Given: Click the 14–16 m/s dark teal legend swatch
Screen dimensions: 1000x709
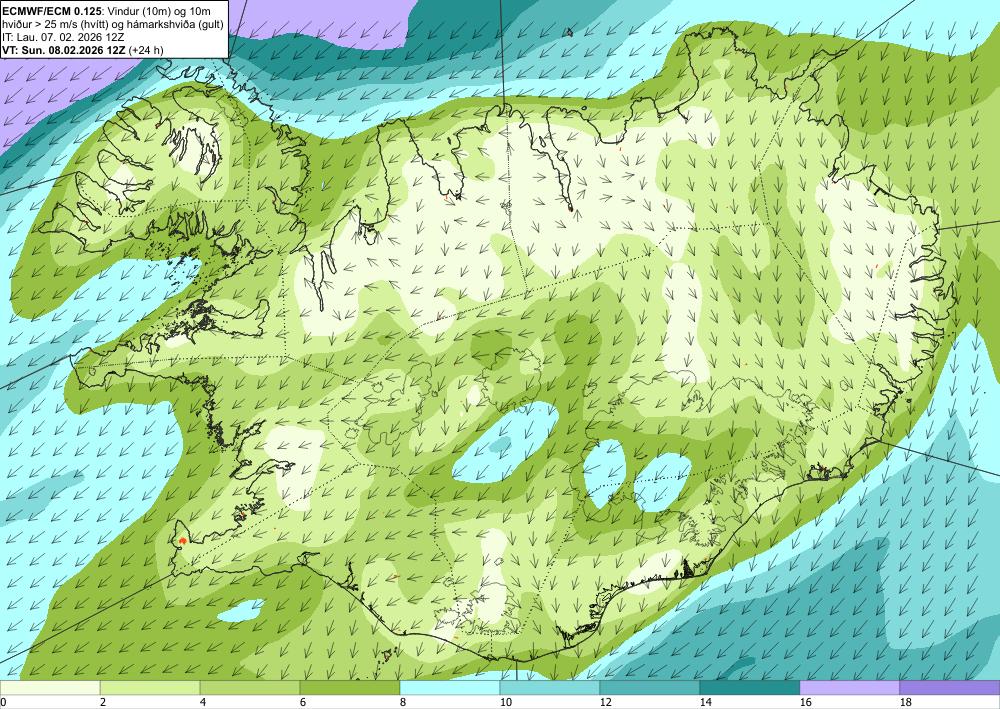Looking at the screenshot, I should pyautogui.click(x=750, y=687).
